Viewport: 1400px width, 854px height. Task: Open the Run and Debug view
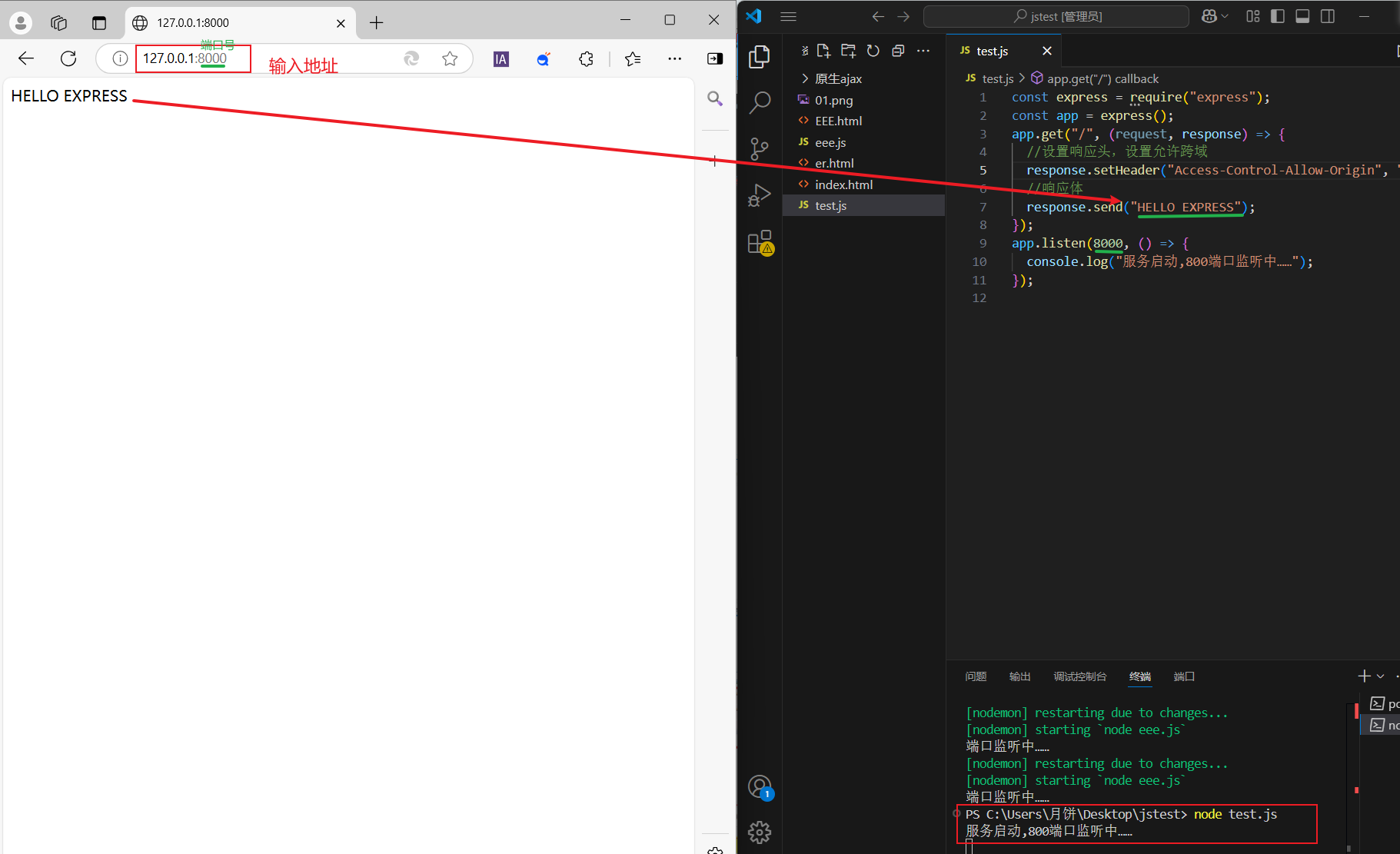[x=760, y=195]
